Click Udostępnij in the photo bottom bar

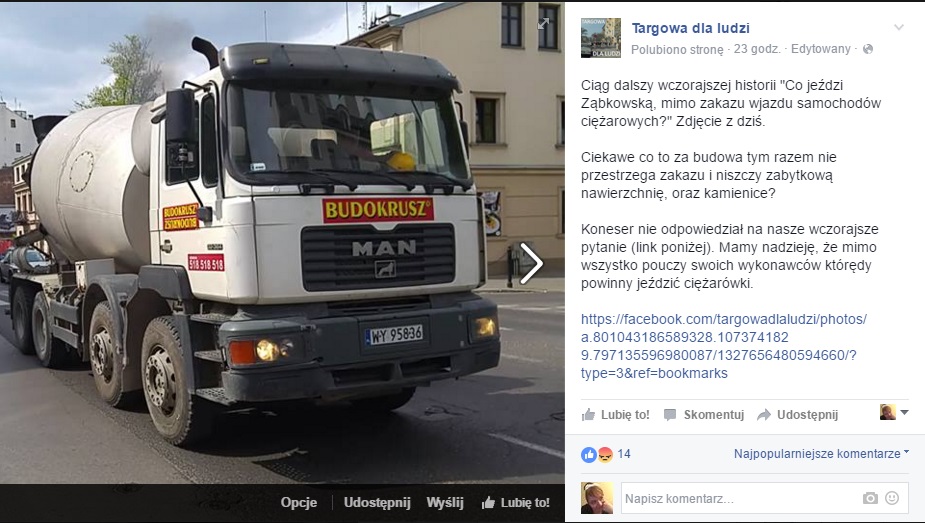coord(377,503)
